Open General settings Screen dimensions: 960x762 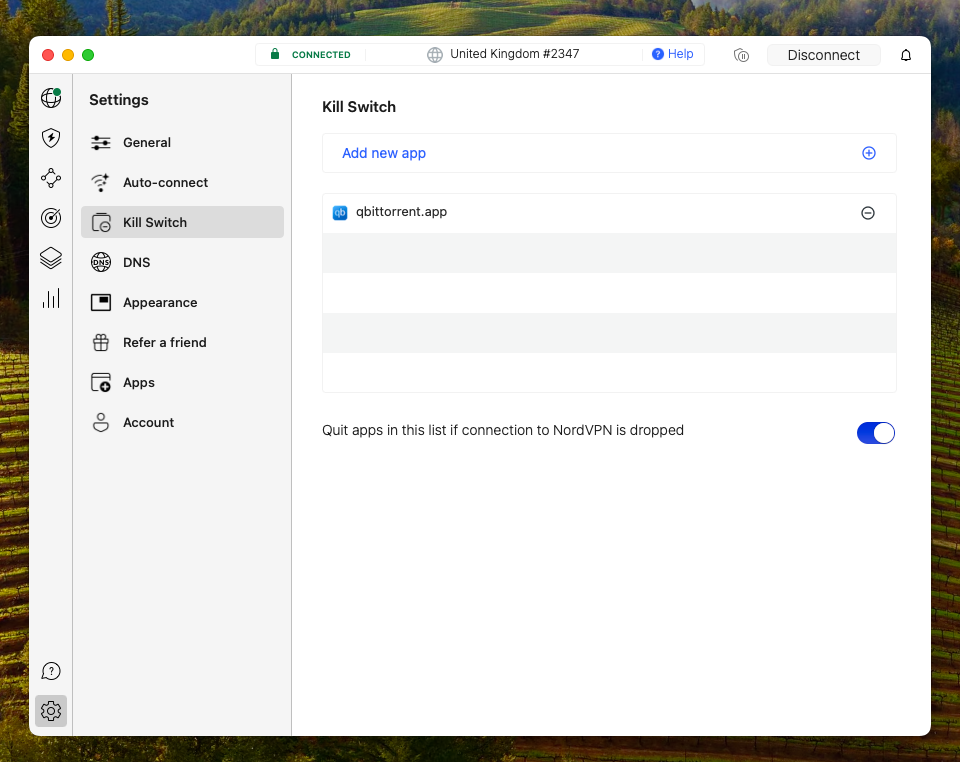[x=182, y=143]
